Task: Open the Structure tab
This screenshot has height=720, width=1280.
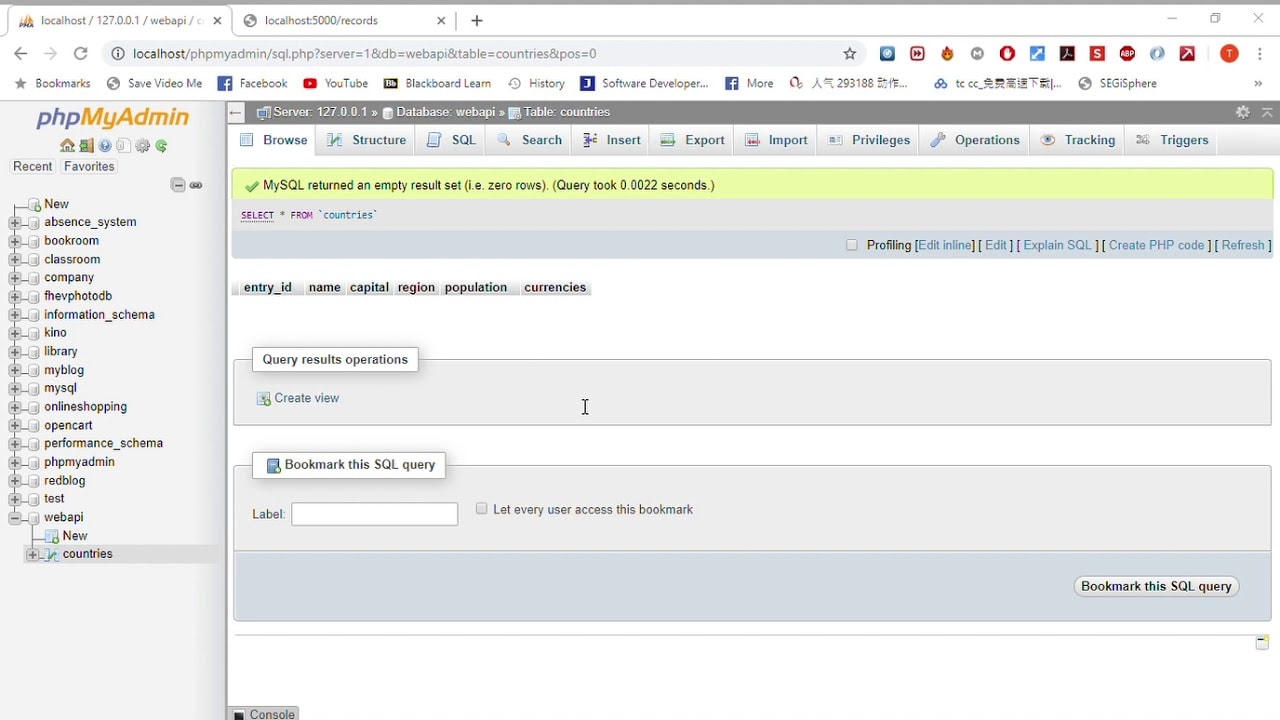Action: (x=367, y=140)
